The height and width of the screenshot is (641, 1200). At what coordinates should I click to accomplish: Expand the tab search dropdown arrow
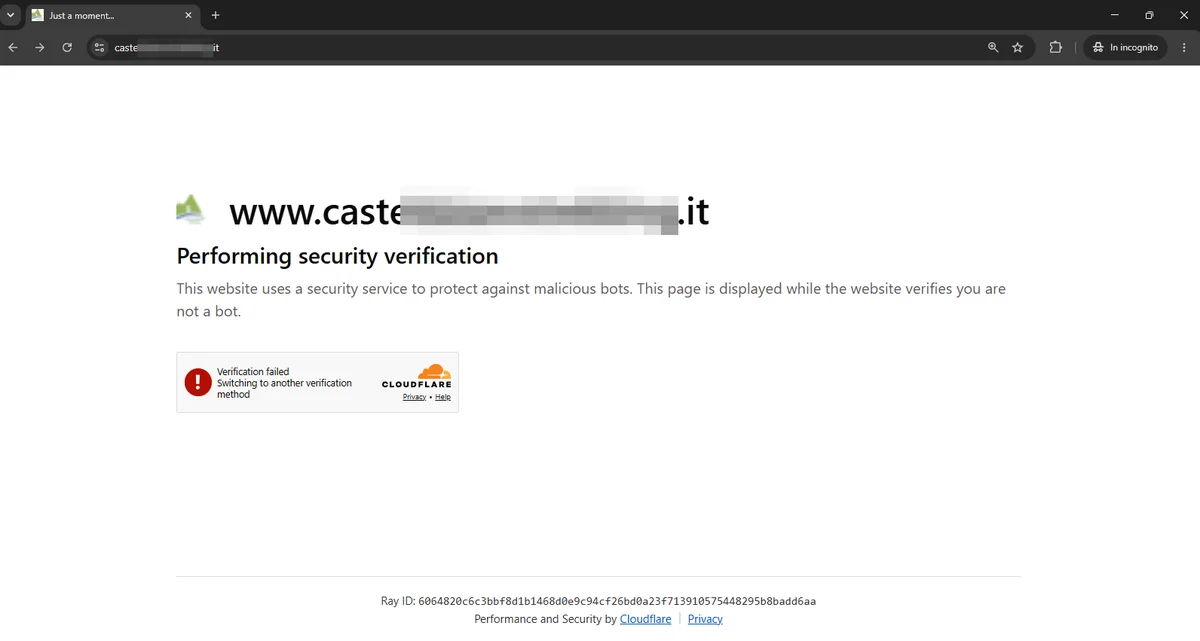click(x=11, y=15)
